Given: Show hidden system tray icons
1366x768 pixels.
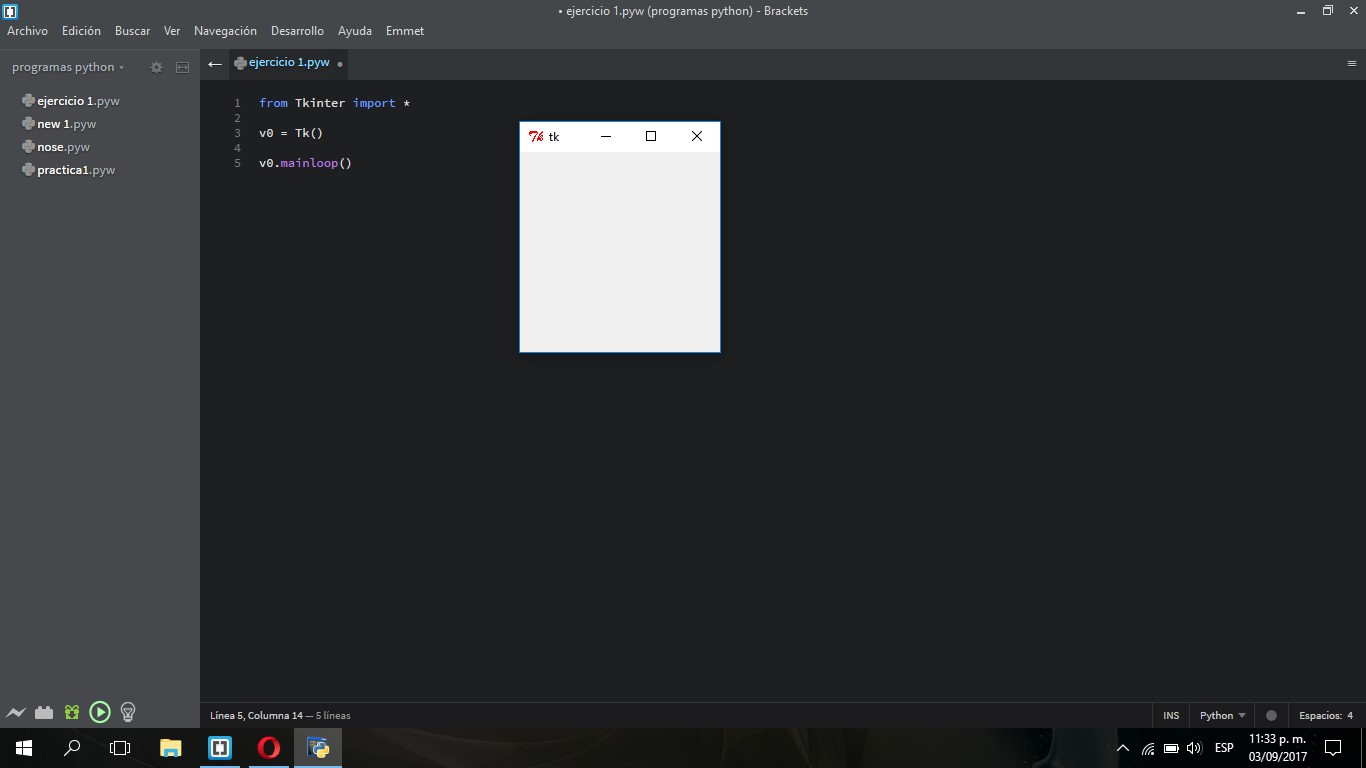Looking at the screenshot, I should tap(1123, 748).
